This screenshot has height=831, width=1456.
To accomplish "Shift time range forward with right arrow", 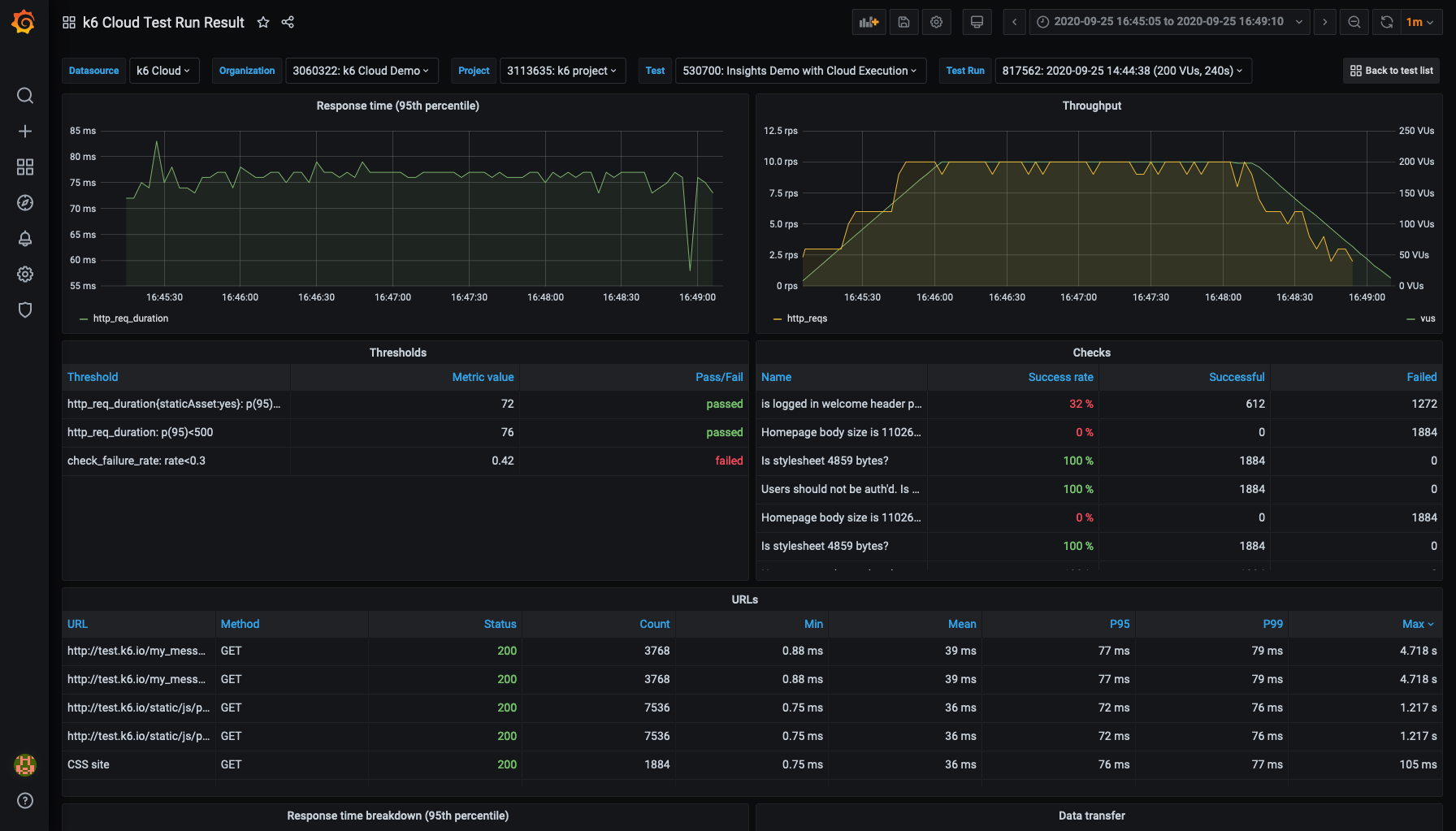I will point(1325,22).
